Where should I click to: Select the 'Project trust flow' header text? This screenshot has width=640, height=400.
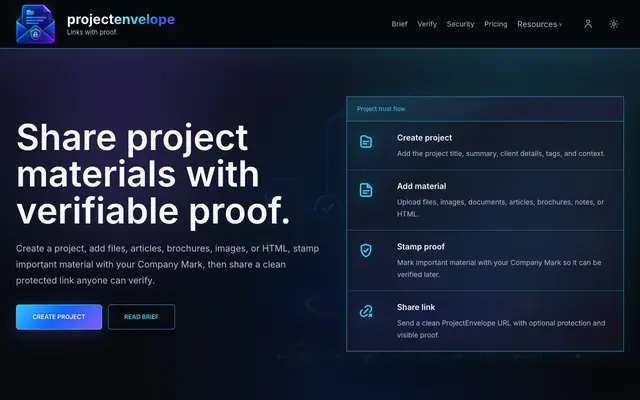click(381, 109)
